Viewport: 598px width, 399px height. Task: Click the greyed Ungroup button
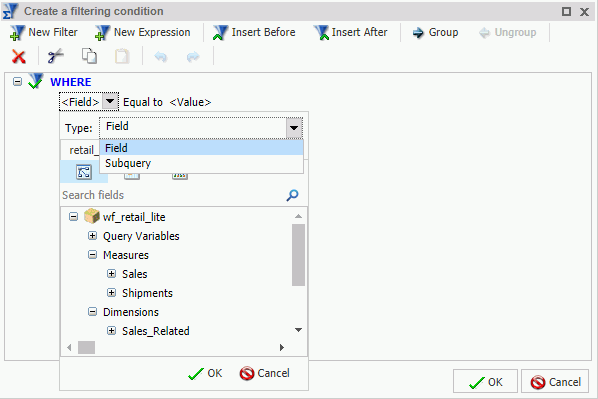click(x=508, y=32)
